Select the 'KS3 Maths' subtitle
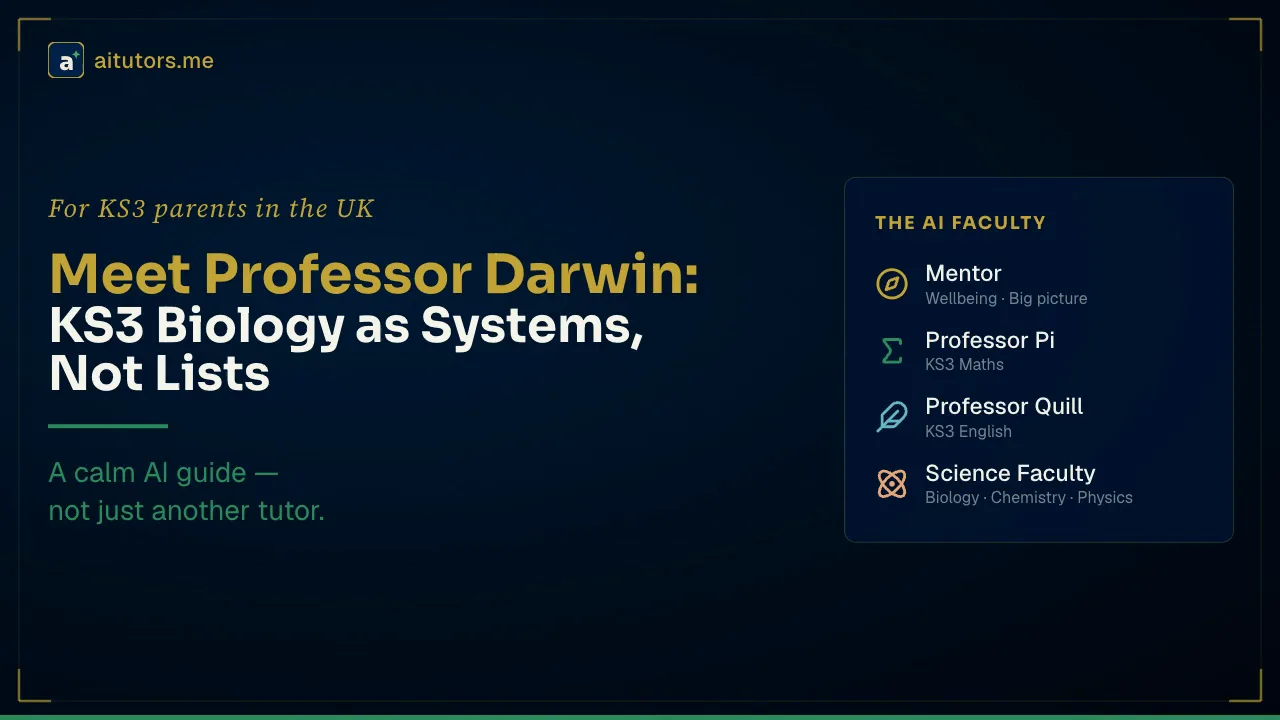Viewport: 1280px width, 720px height. (964, 364)
